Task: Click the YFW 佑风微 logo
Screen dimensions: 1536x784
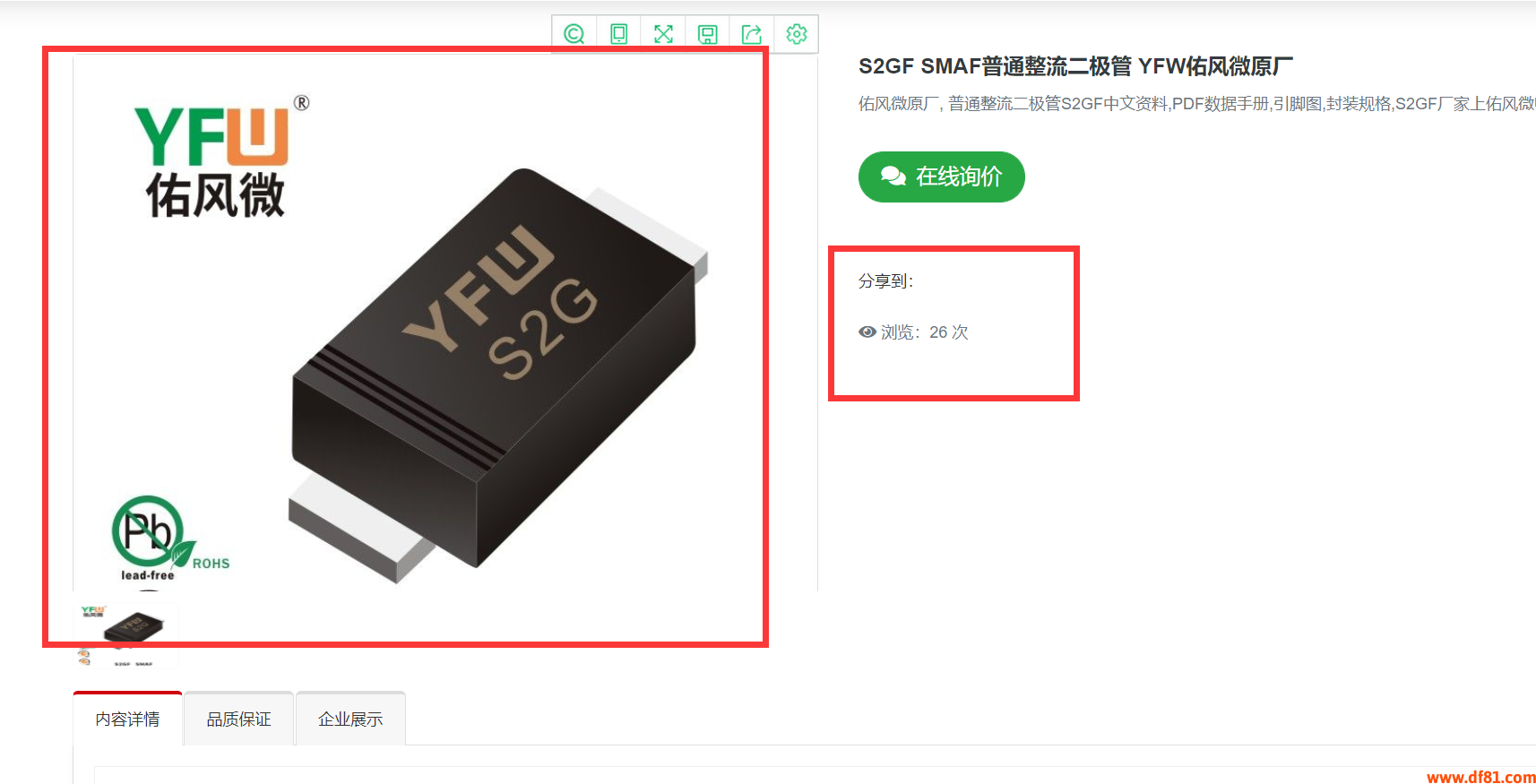Action: 220,157
